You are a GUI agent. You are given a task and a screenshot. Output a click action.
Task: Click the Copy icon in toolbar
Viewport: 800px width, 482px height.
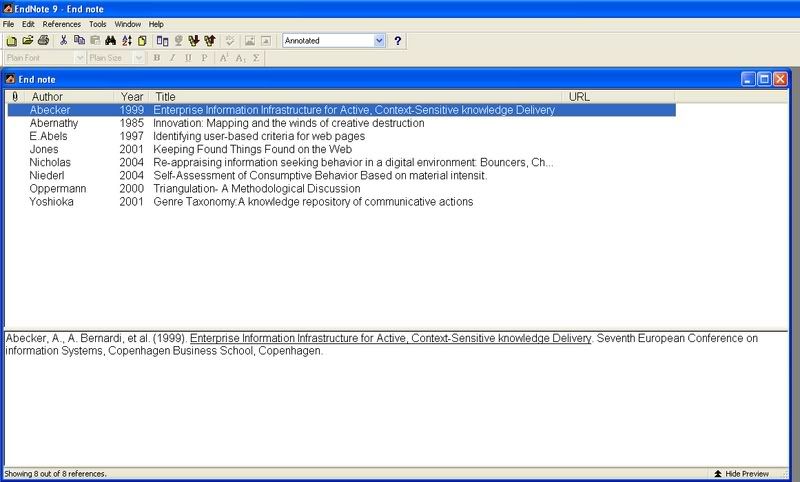click(x=79, y=41)
